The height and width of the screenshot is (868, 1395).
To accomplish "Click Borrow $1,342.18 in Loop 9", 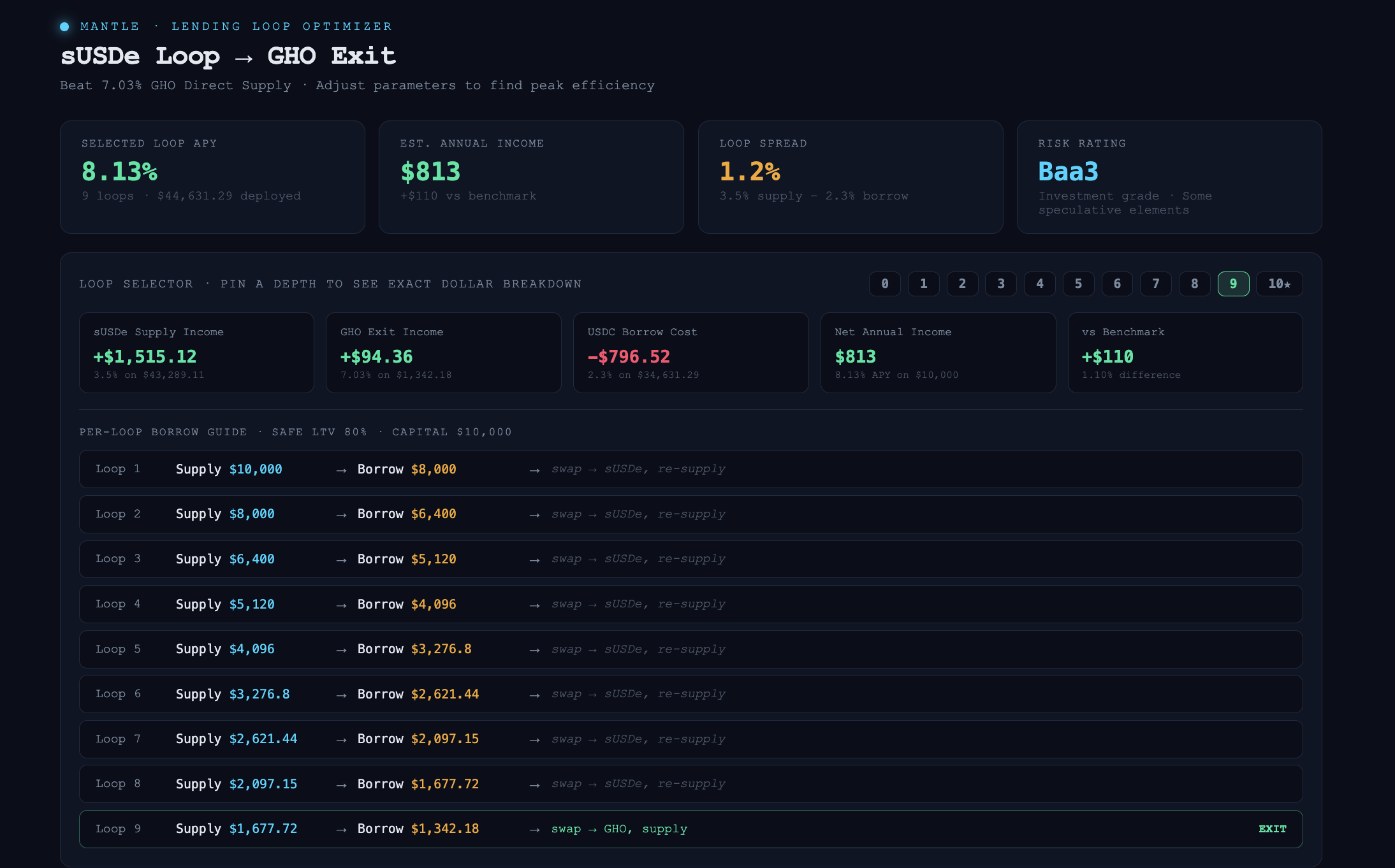I will coord(418,829).
